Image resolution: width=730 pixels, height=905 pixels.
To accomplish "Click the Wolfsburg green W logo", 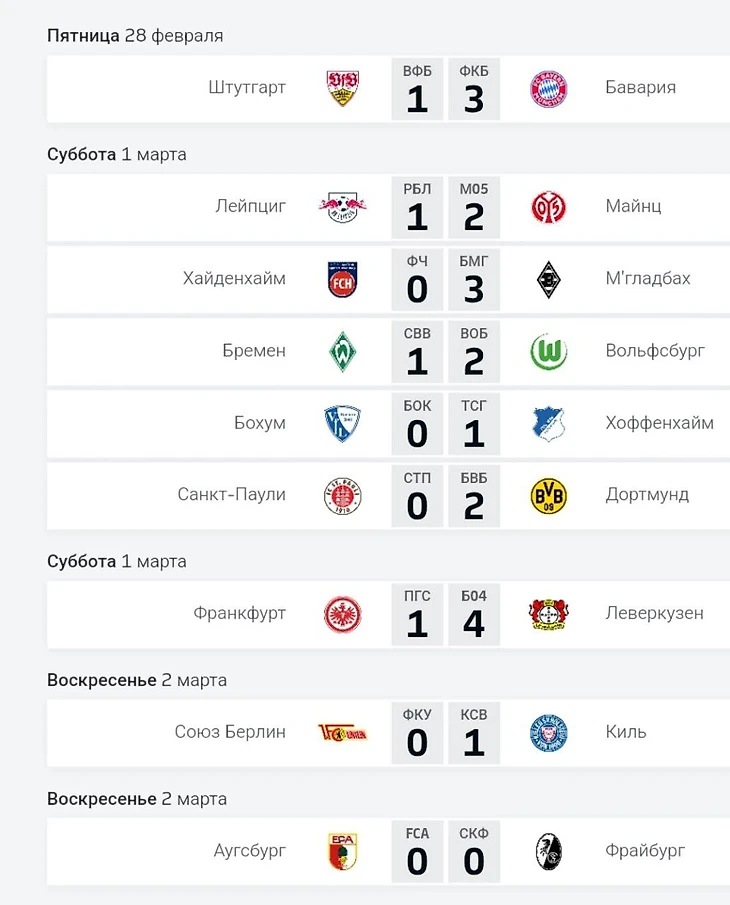I will [x=548, y=351].
